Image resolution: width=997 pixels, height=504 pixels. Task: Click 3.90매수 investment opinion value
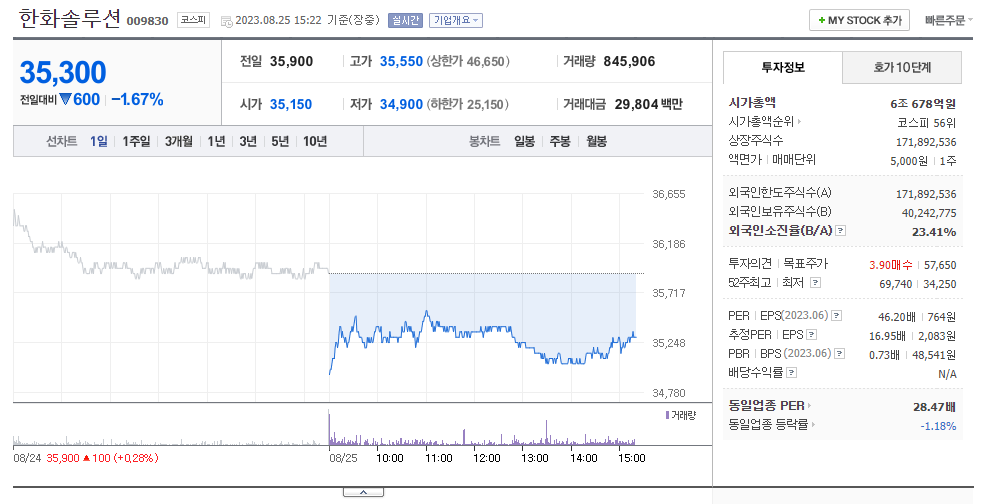point(891,265)
